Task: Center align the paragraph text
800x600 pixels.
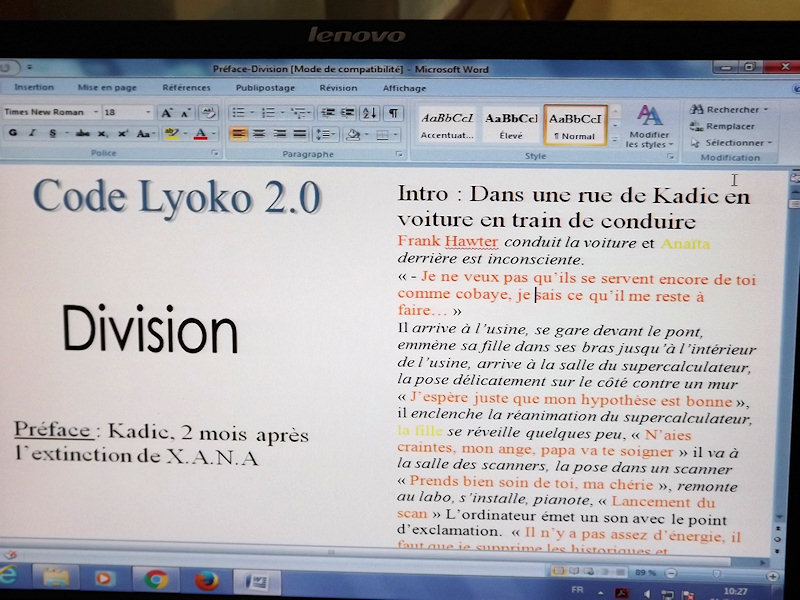Action: click(x=259, y=134)
